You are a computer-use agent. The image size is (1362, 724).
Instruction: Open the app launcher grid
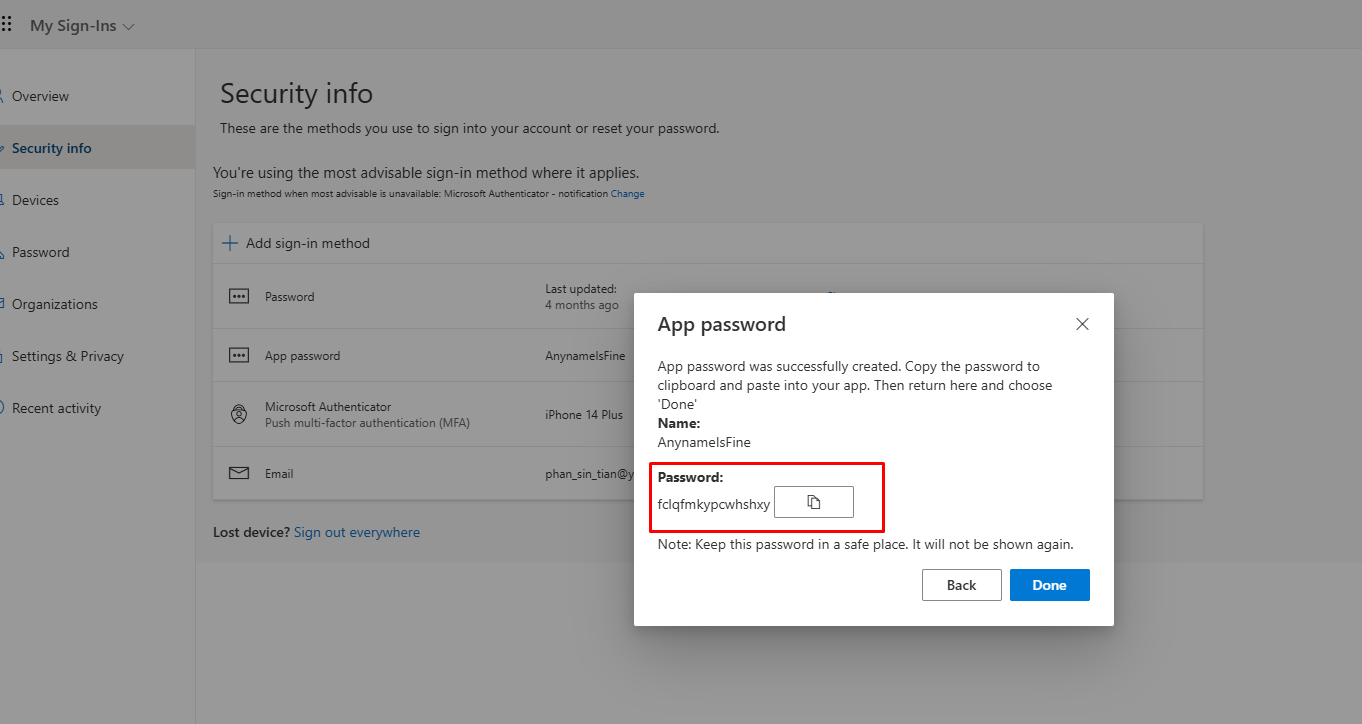(7, 25)
